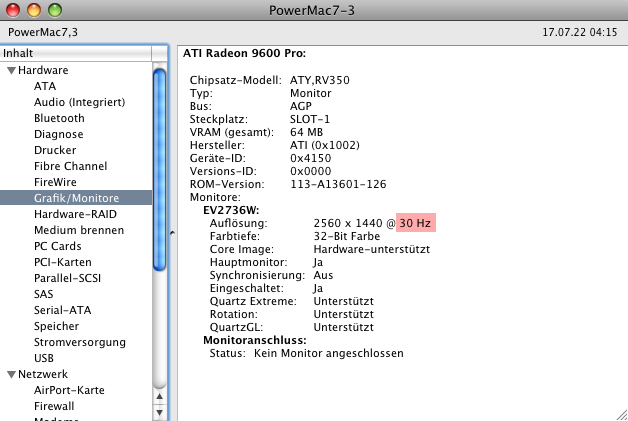Screen dimensions: 628x421
Task: Click the Hersteller value ATI (0x1002)
Action: pyautogui.click(x=325, y=145)
